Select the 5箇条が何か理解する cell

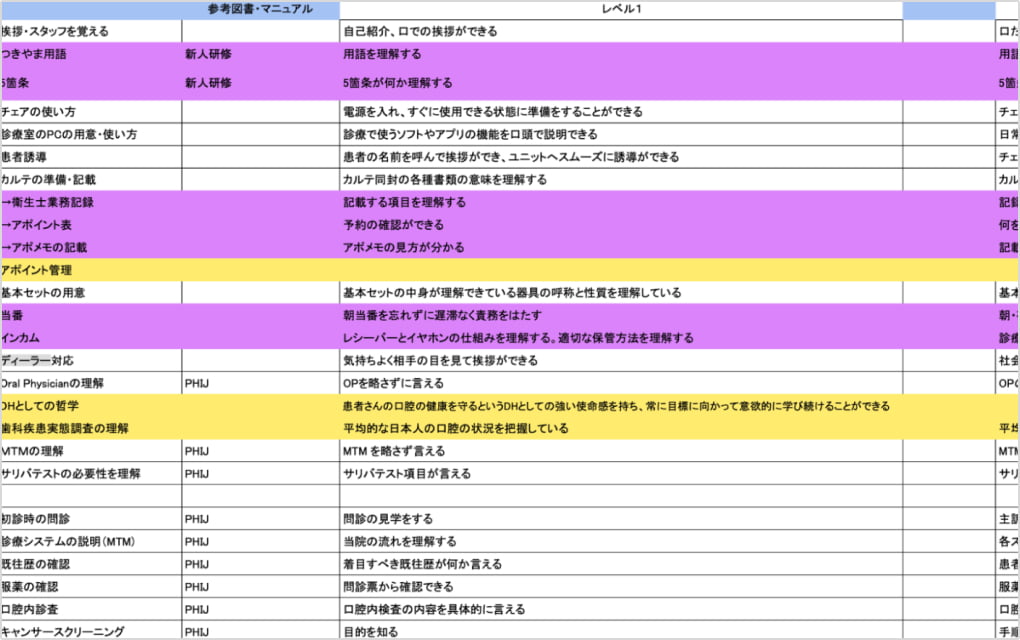(398, 84)
